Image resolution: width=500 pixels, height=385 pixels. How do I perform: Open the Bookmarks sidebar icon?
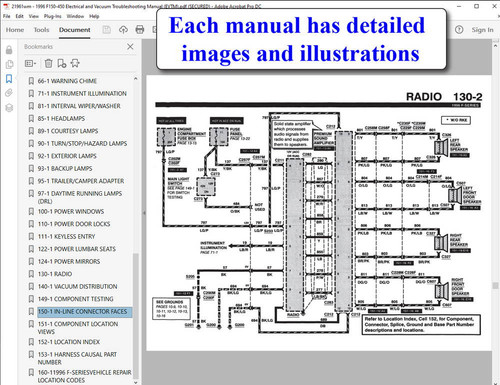coord(9,79)
